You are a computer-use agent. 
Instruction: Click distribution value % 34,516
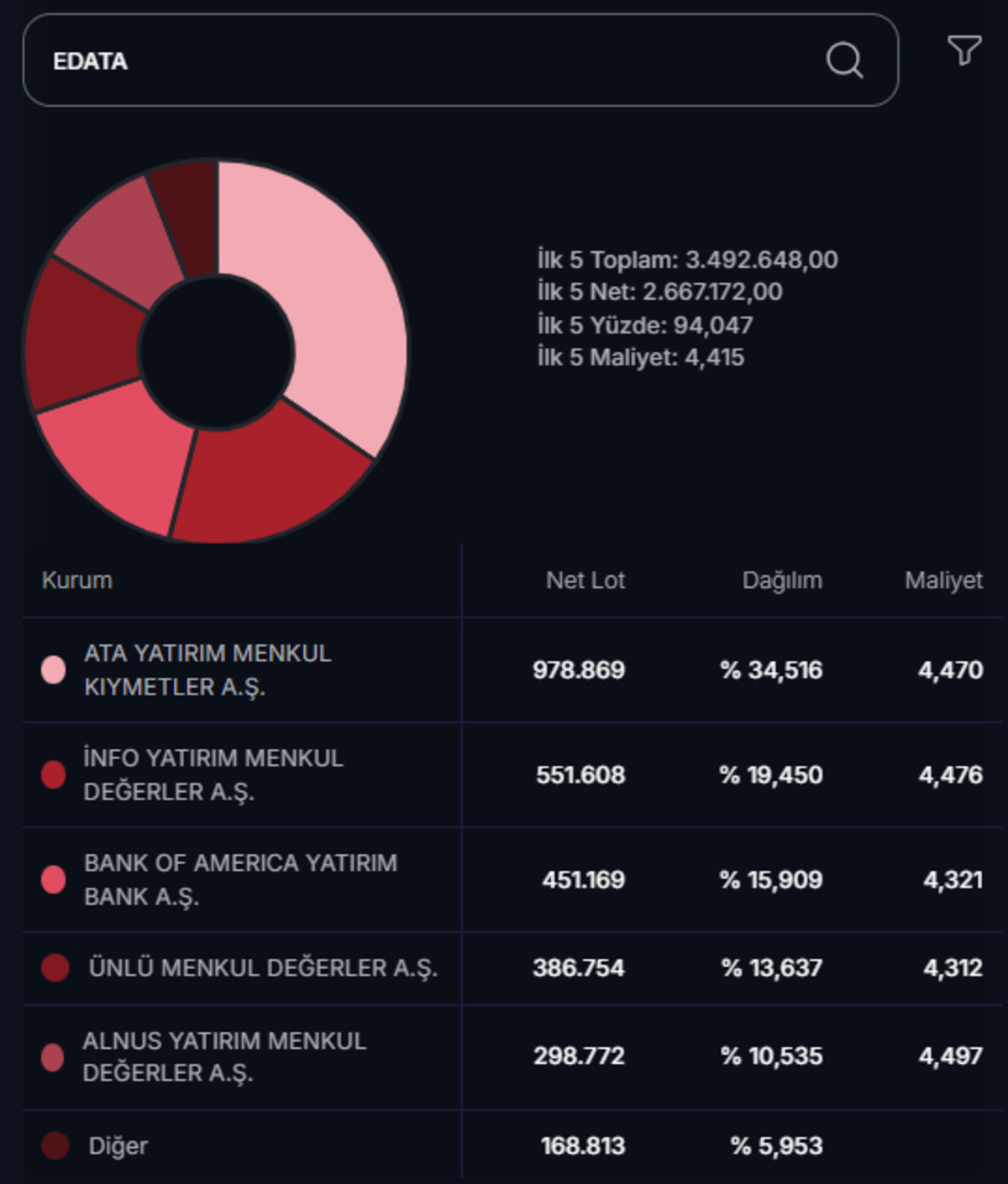(771, 670)
